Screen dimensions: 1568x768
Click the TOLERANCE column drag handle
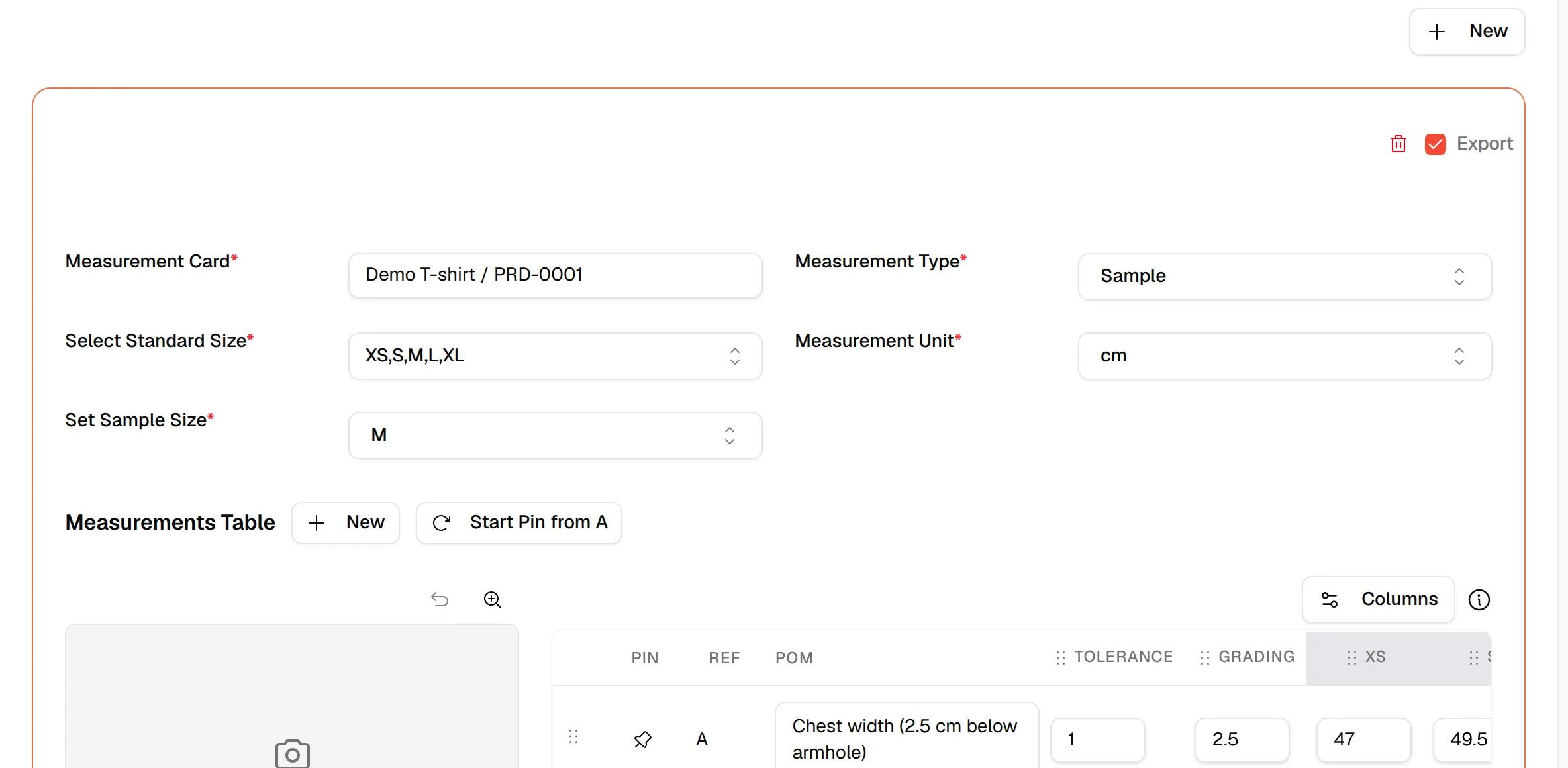point(1060,657)
